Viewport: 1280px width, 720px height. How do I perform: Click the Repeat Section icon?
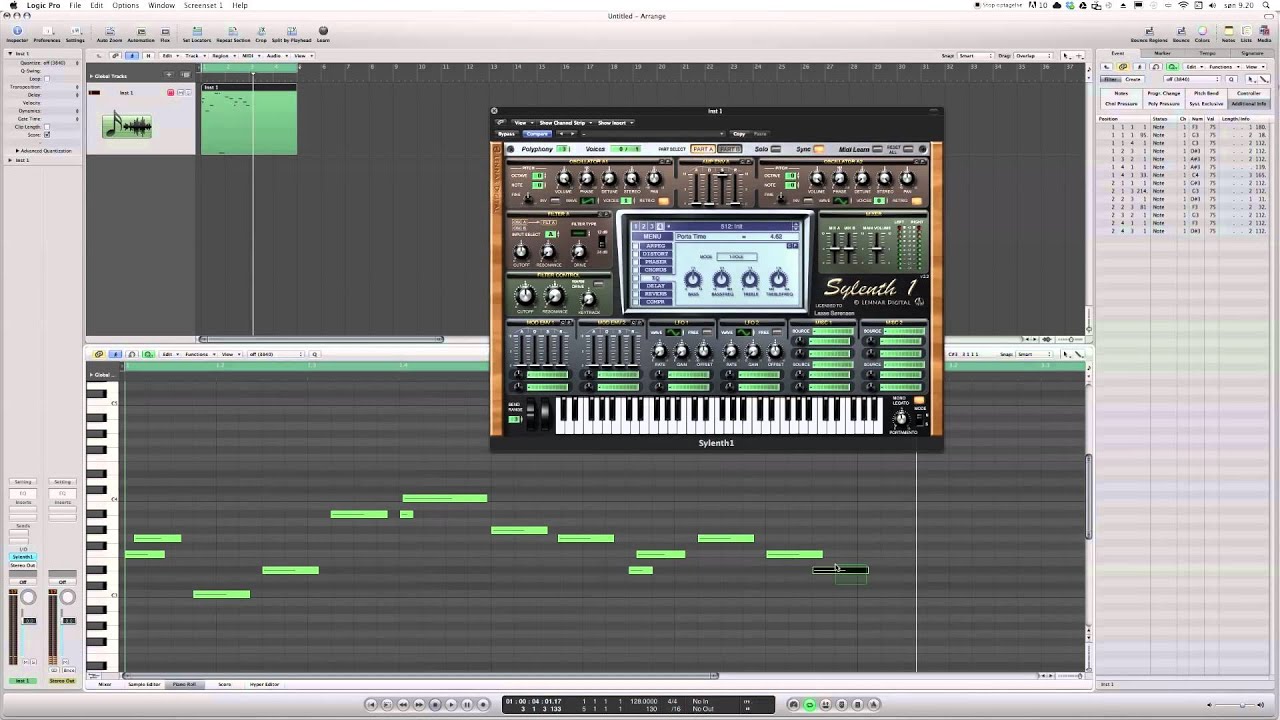point(233,34)
